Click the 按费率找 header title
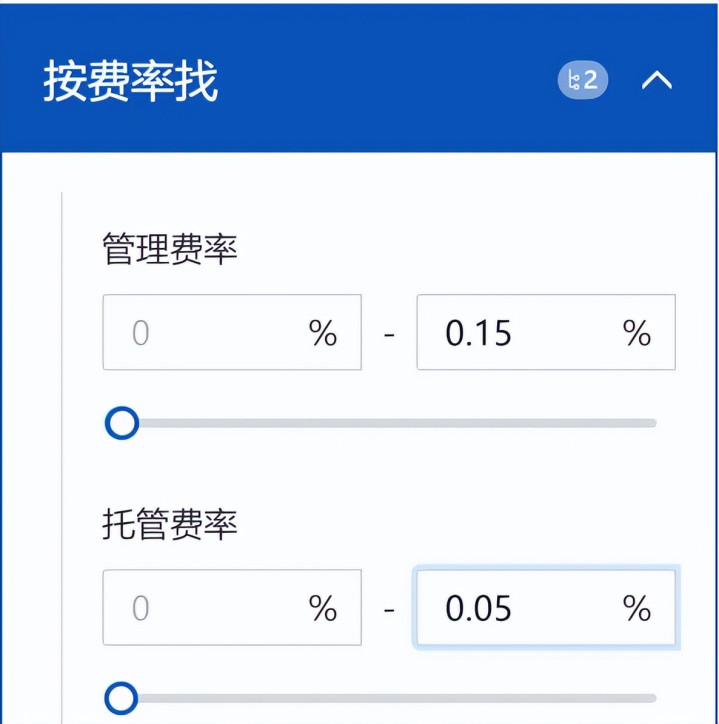This screenshot has width=719, height=724. click(x=130, y=81)
